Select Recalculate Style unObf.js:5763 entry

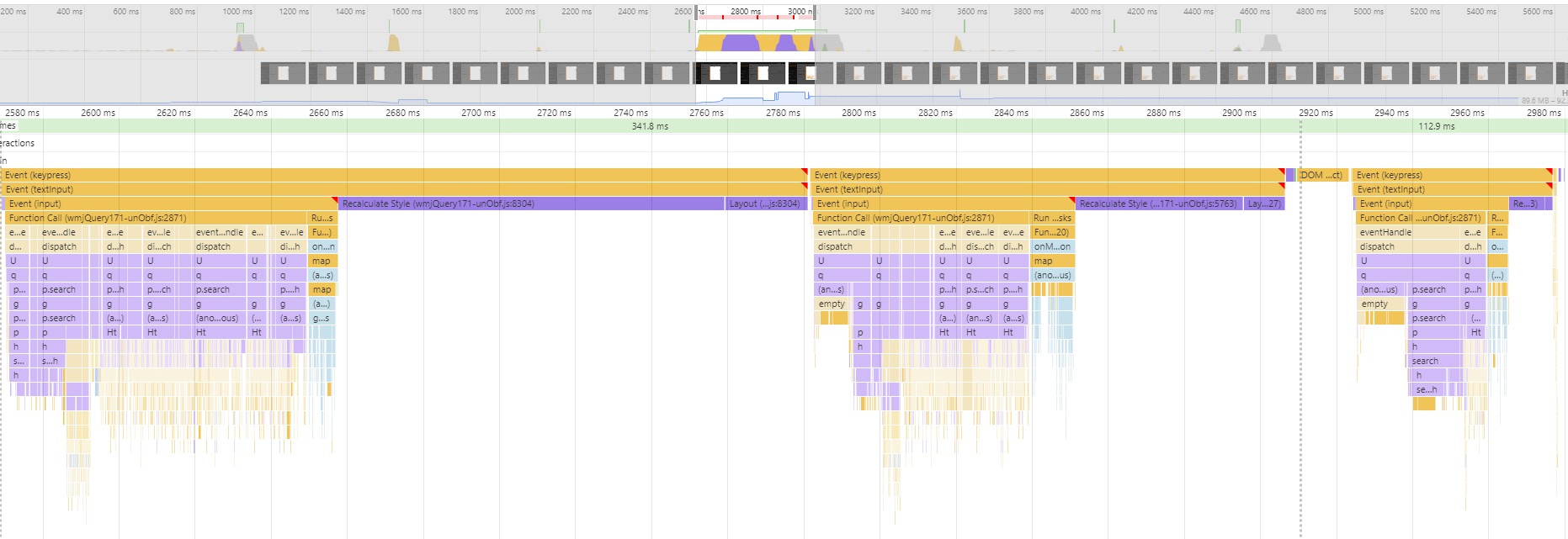(x=1157, y=203)
